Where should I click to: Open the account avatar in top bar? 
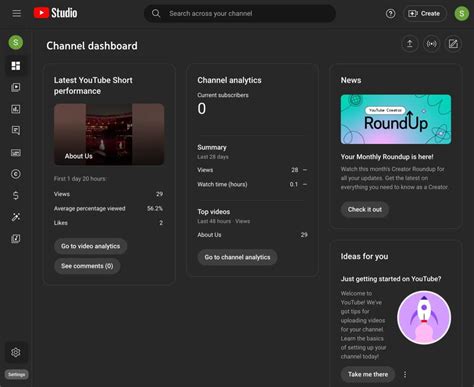pos(462,14)
